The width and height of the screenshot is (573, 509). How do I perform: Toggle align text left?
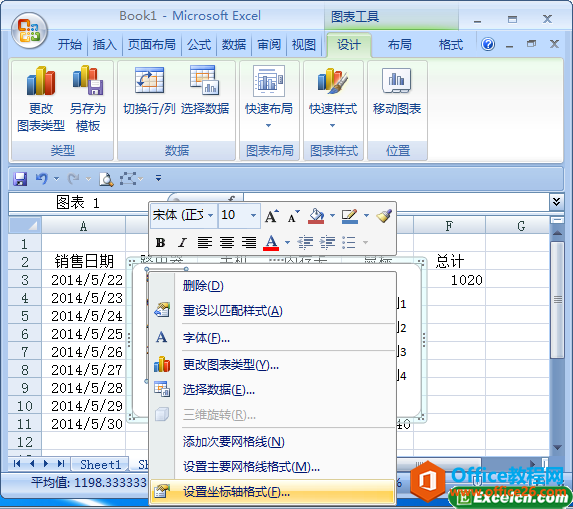[205, 242]
